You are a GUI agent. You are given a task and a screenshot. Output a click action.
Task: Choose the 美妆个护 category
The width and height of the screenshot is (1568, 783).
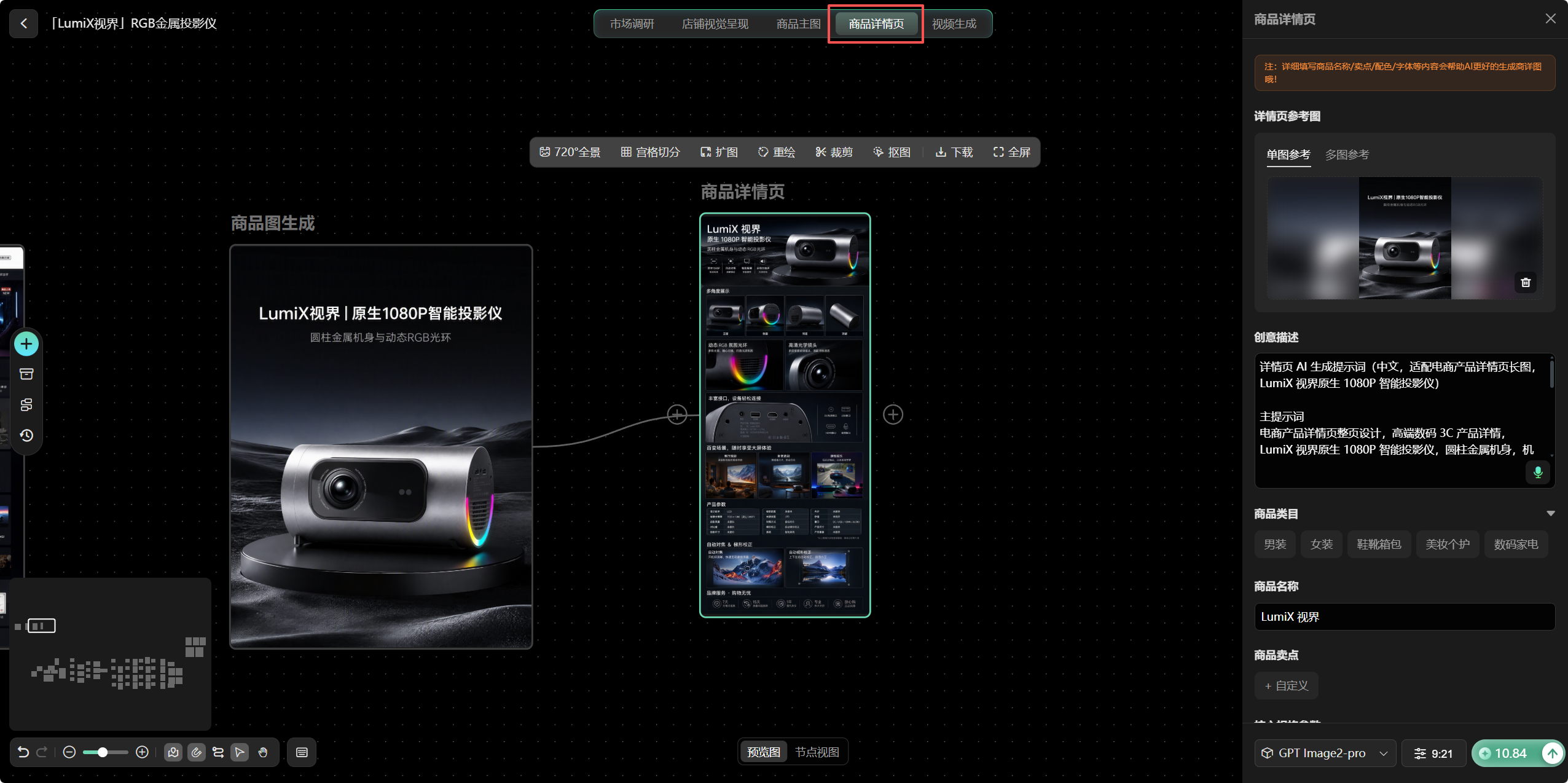[1448, 544]
